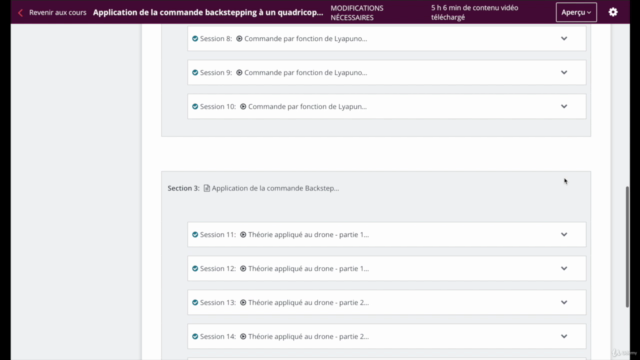
Task: Expand Session 13 with the chevron
Action: [564, 302]
